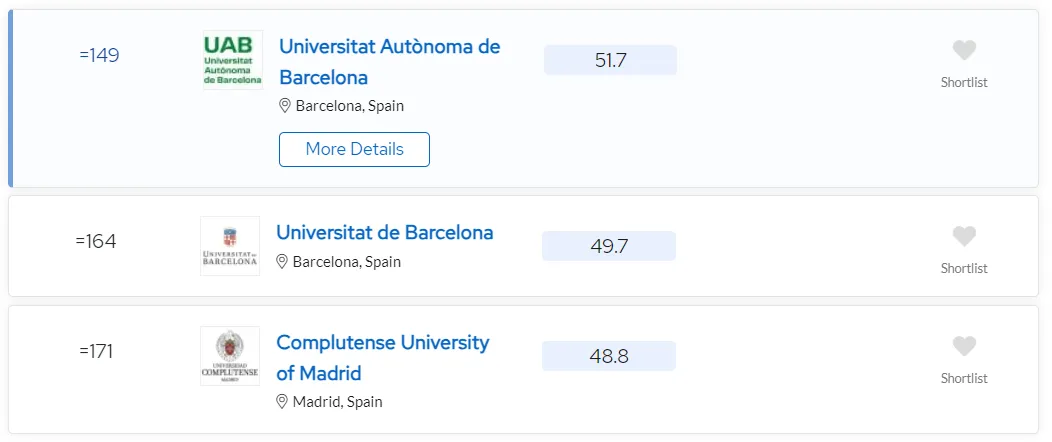The width and height of the screenshot is (1052, 442).
Task: Click location pin beside Barcelona, Spain under UAB
Action: 284,106
